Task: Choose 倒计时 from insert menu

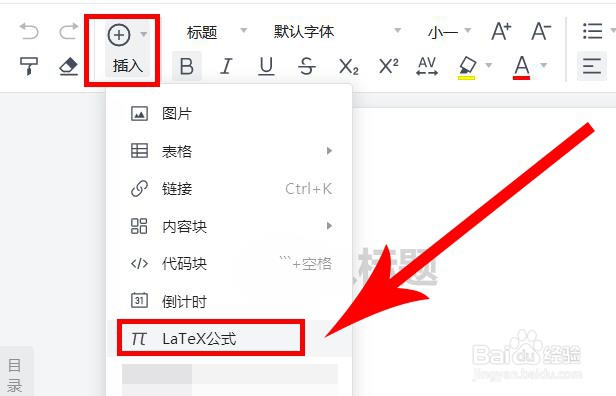Action: (229, 301)
